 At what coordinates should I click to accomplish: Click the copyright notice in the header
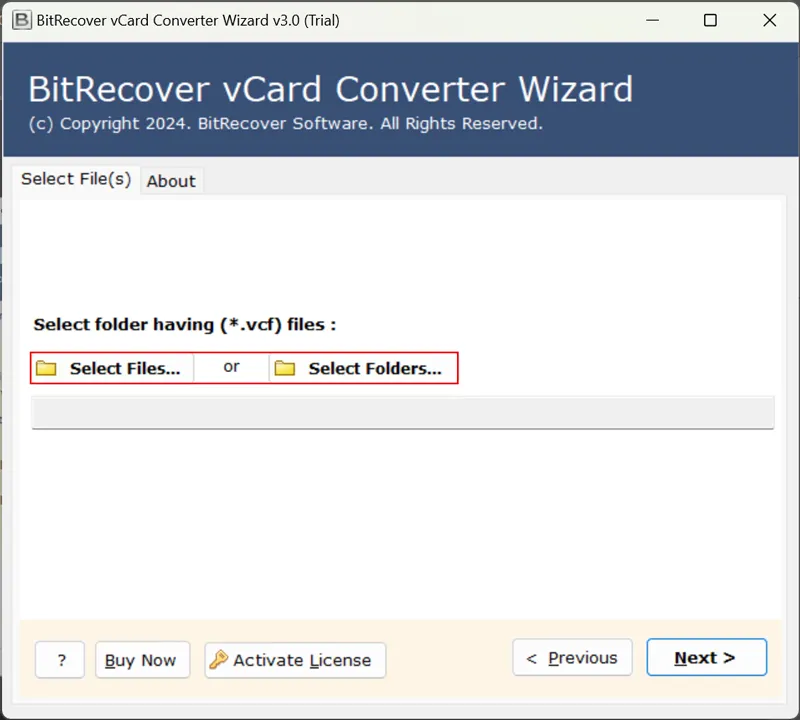[285, 124]
